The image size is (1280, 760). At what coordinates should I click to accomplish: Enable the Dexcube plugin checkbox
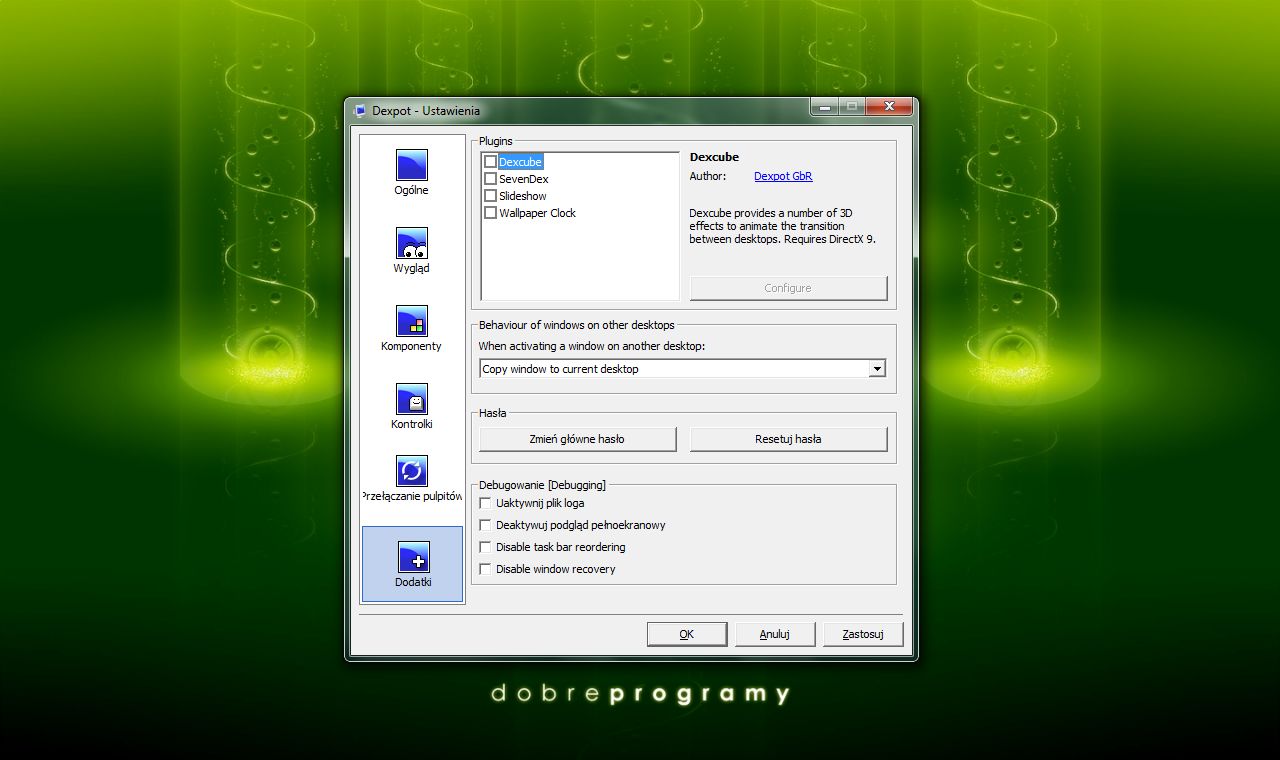pos(490,161)
